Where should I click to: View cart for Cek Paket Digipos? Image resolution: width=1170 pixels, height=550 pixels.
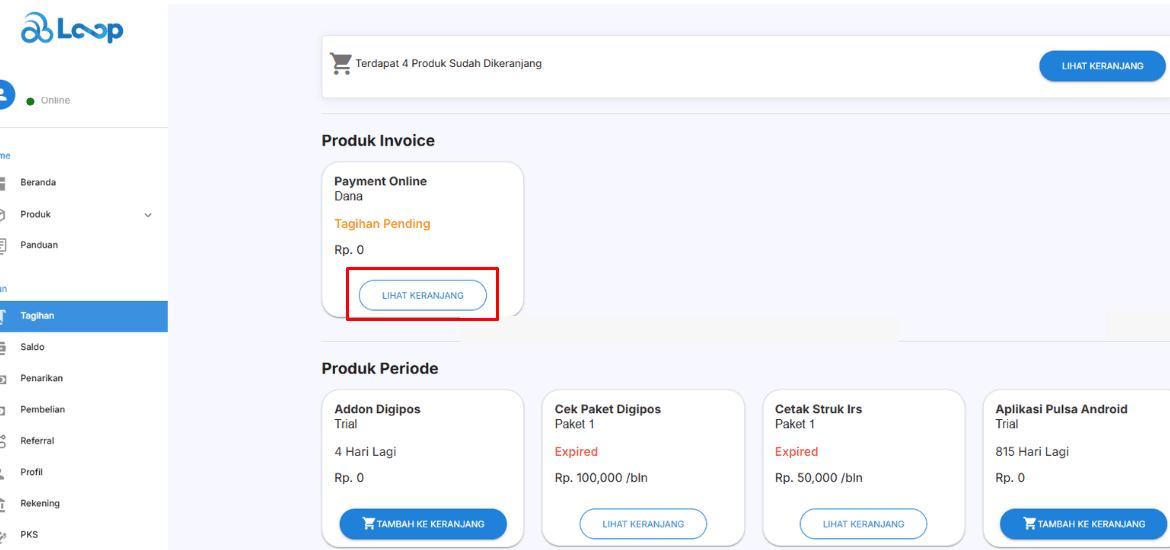642,524
